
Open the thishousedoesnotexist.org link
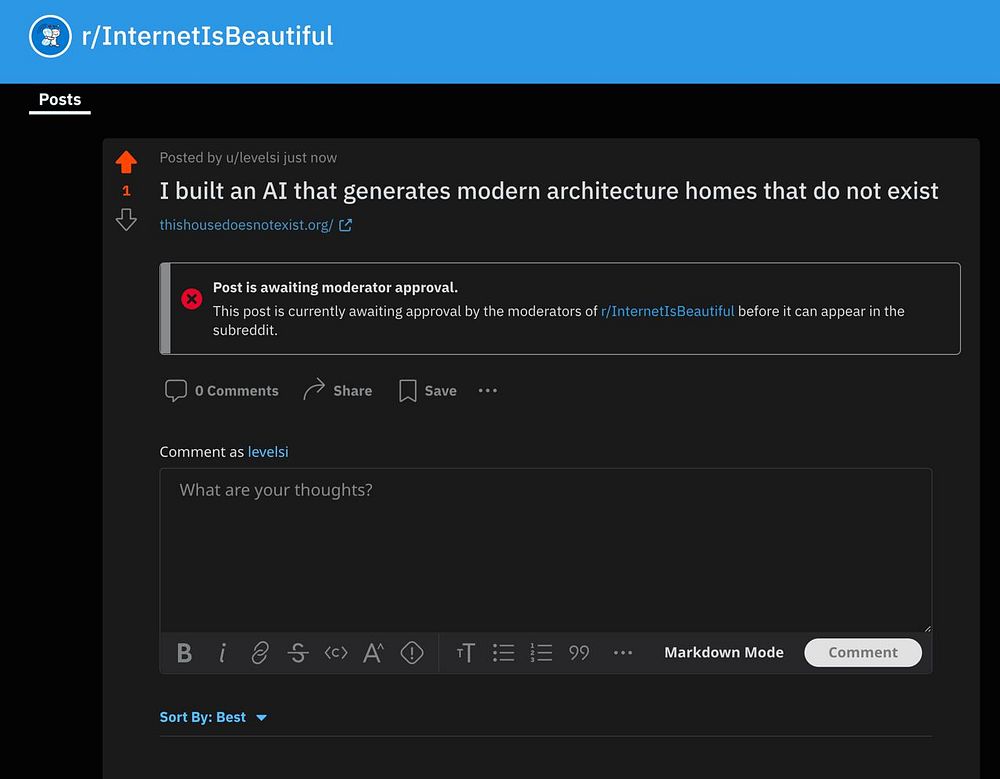point(246,225)
